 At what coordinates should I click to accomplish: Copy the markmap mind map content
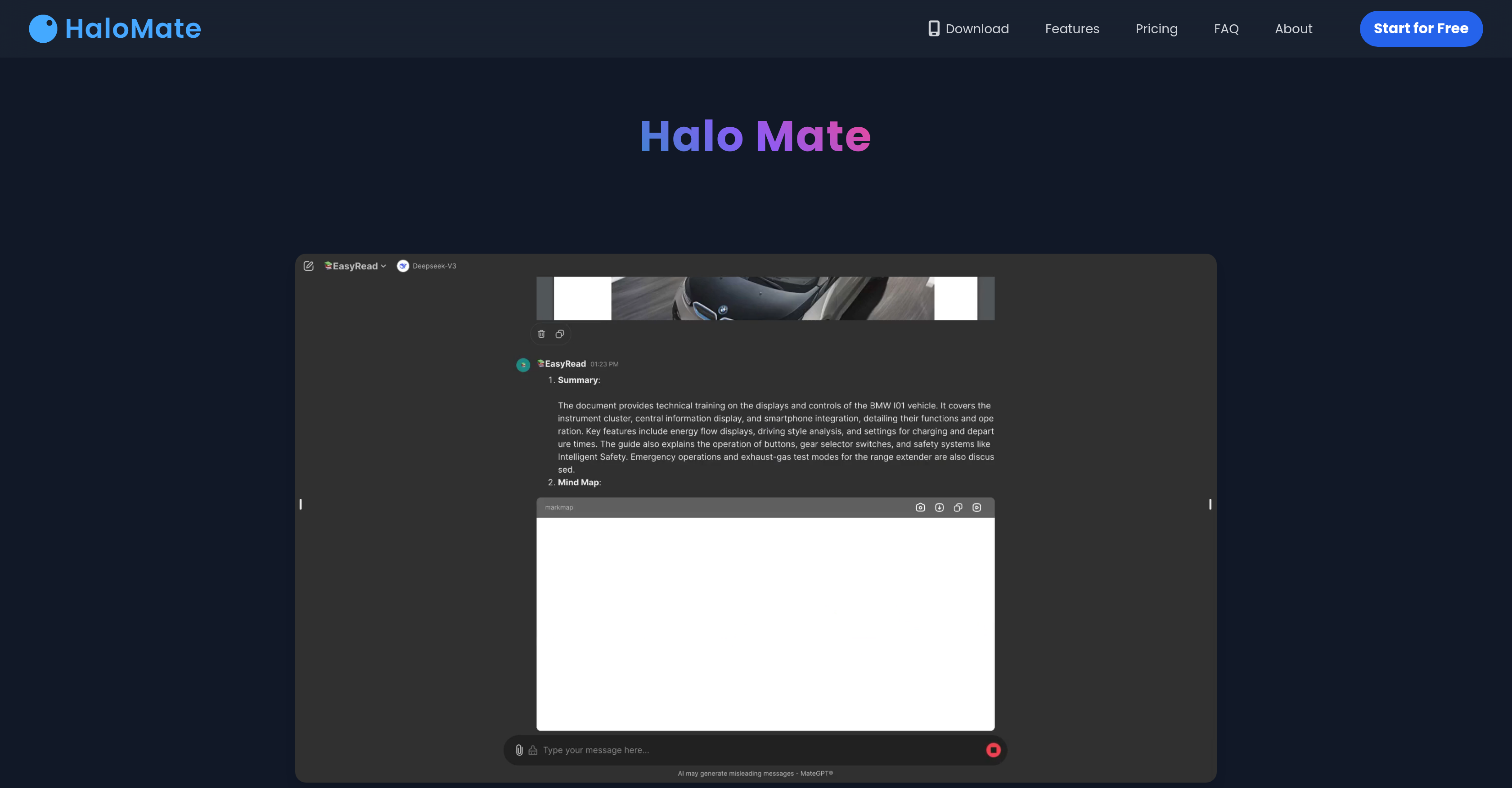[958, 507]
